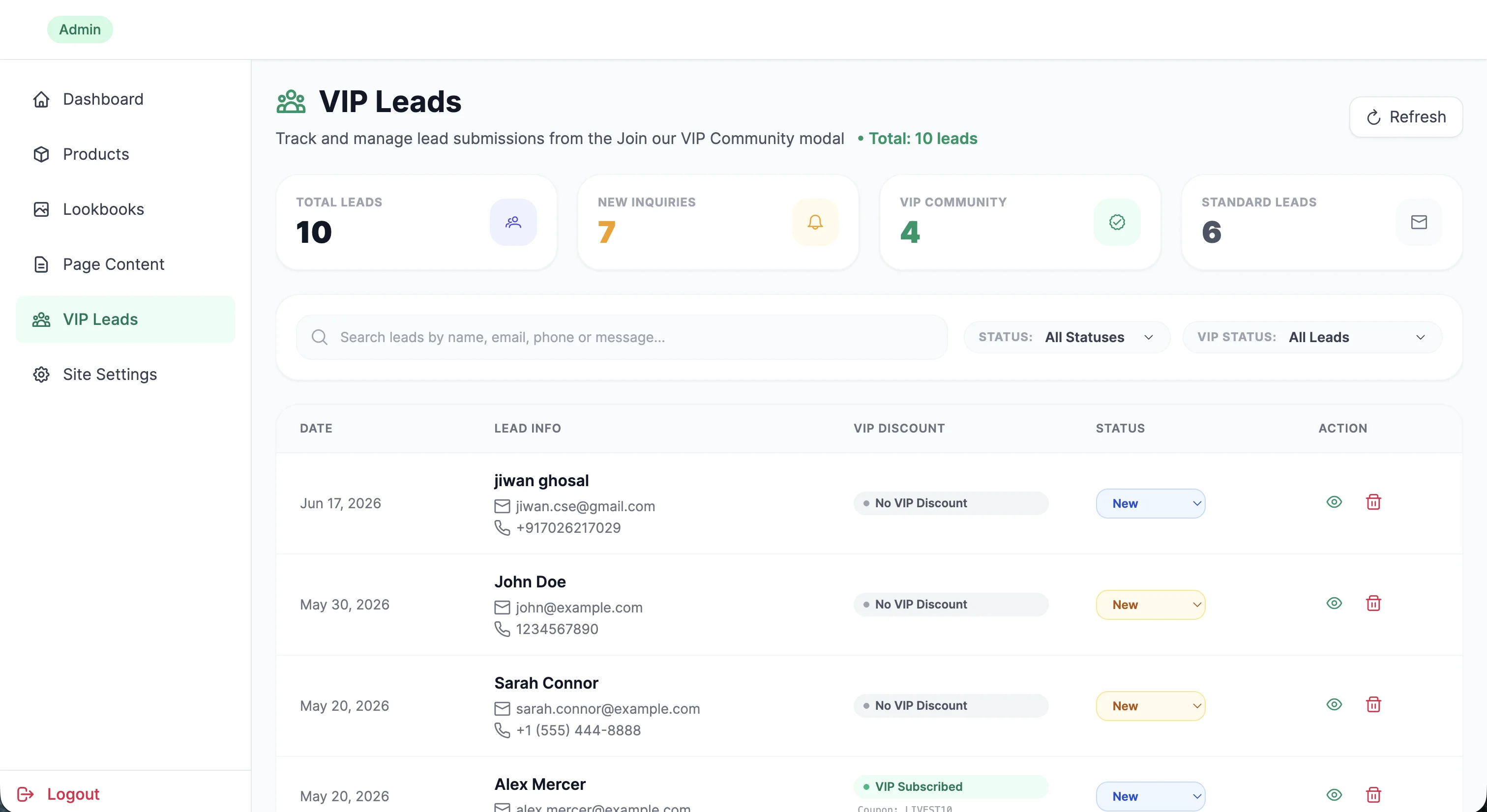Click the VIP Subscribed badge for Alex Mercer
This screenshot has height=812, width=1487.
[x=951, y=786]
